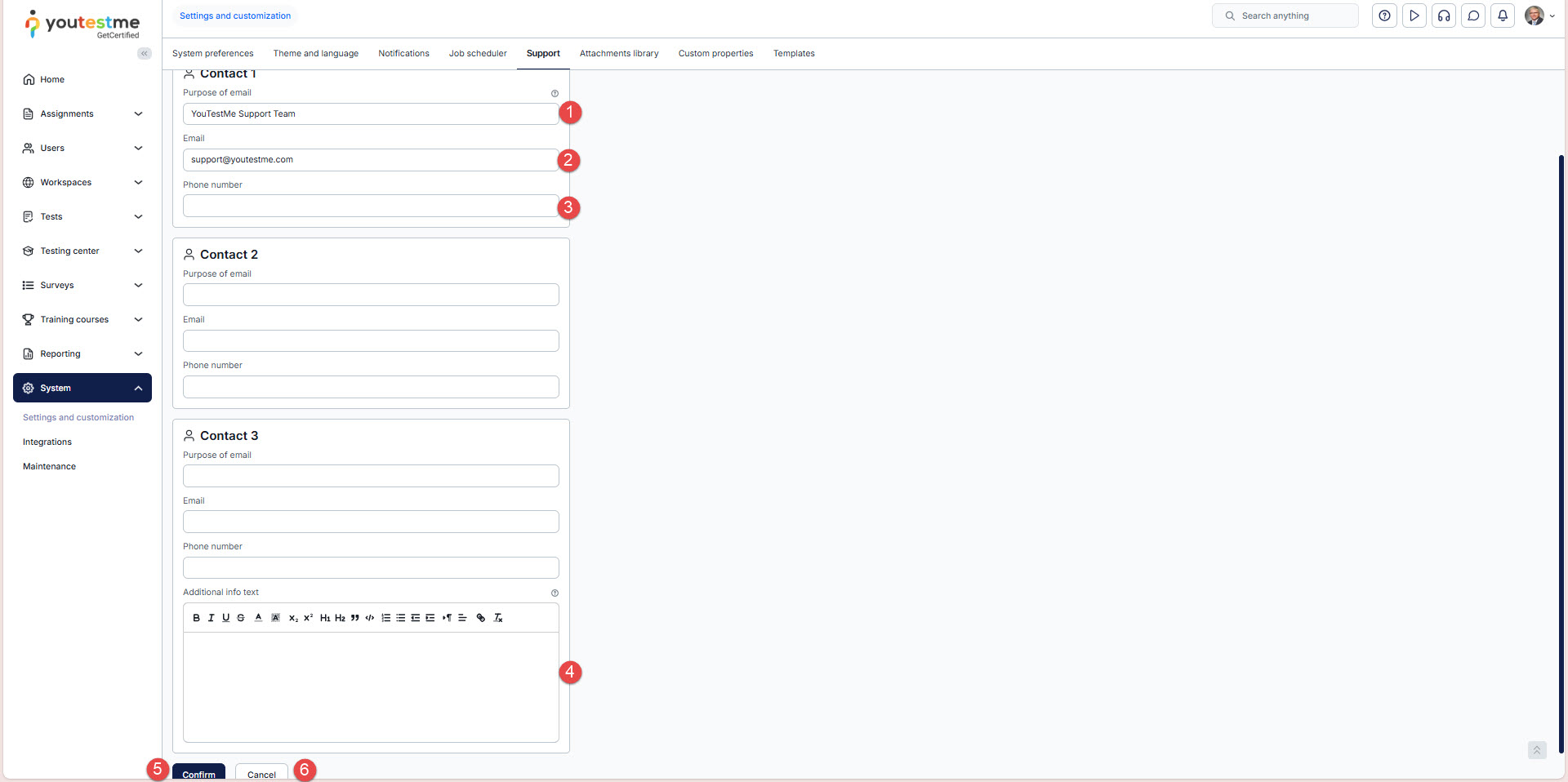Screen dimensions: 1568x782
Task: Click the info icon beside Purpose of email
Action: click(555, 93)
